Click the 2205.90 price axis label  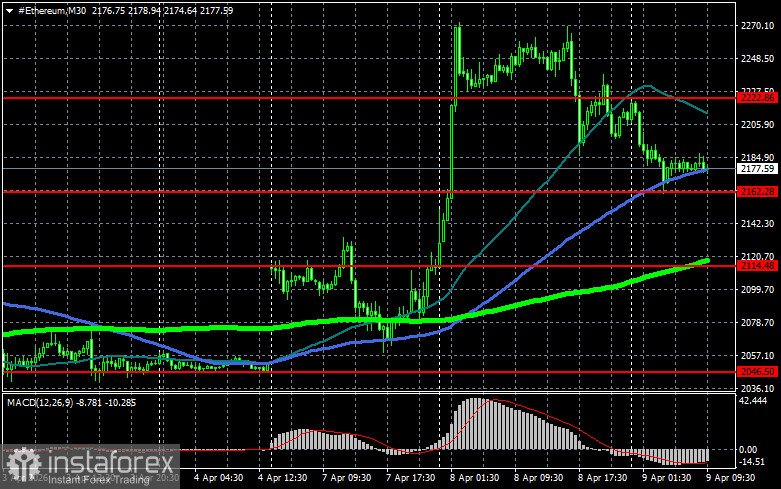coord(757,124)
